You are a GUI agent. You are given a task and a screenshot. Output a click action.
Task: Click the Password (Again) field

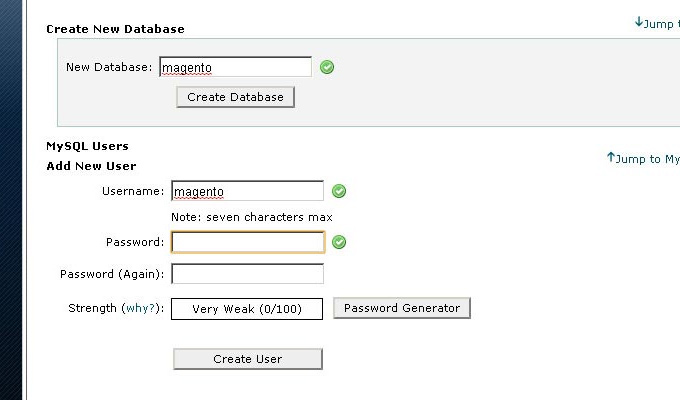(x=248, y=274)
